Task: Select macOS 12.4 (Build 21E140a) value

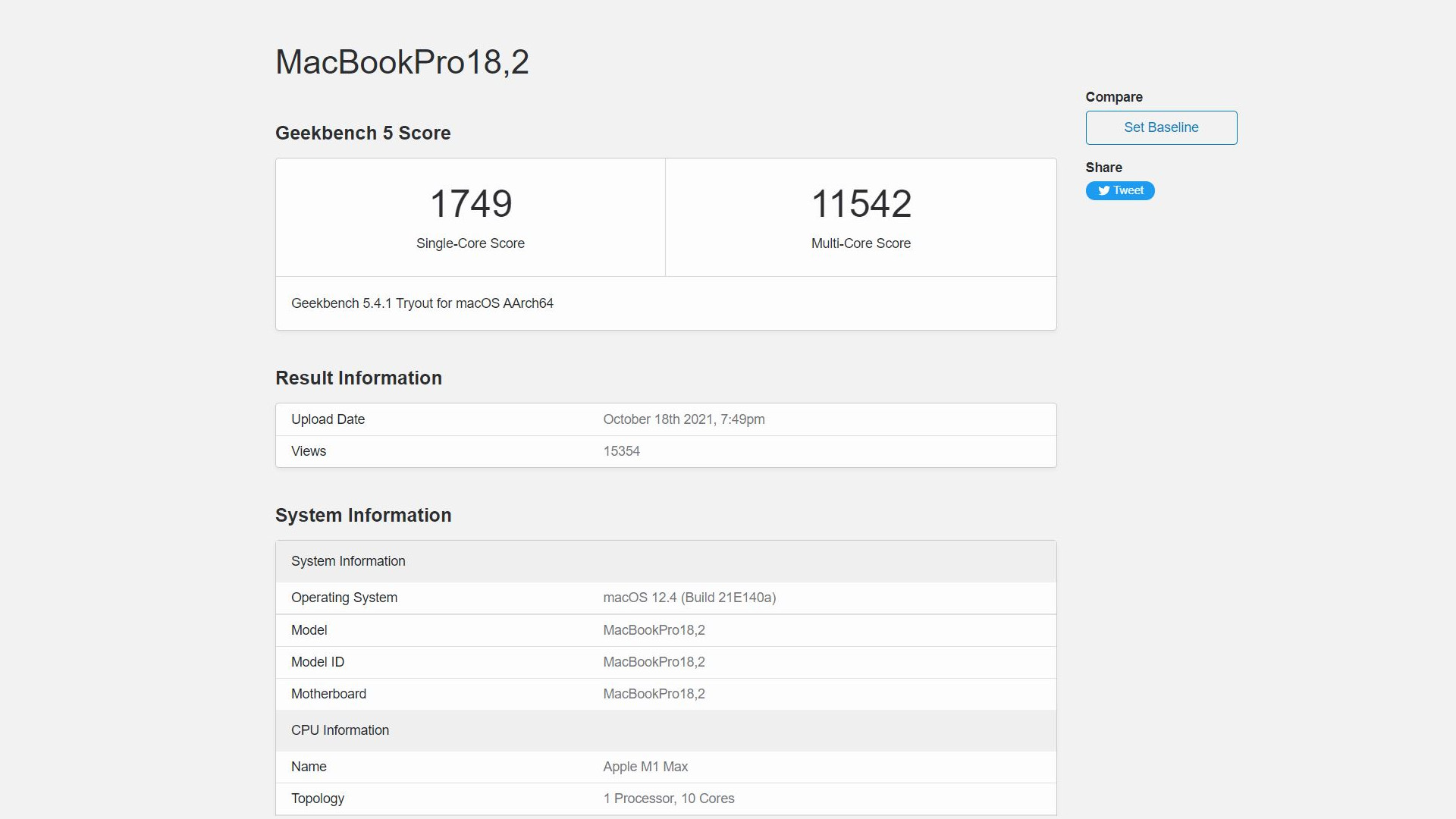Action: (x=689, y=598)
